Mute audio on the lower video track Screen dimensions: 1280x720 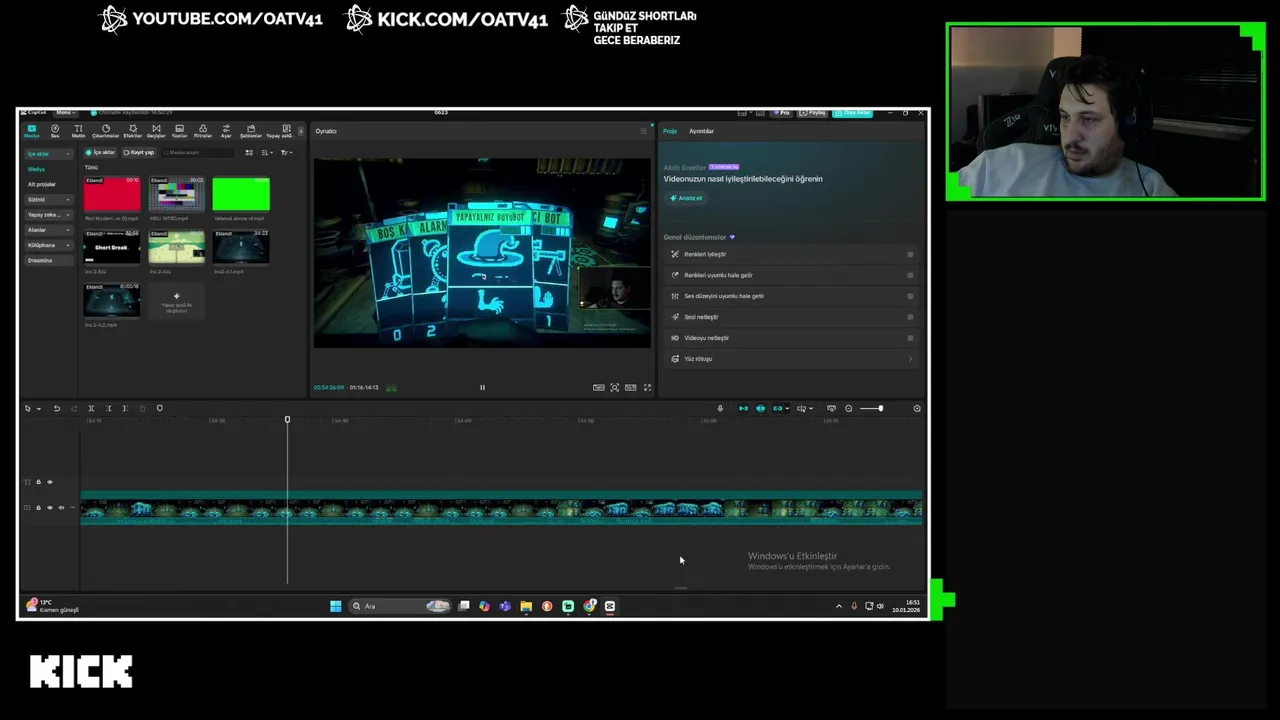click(60, 508)
